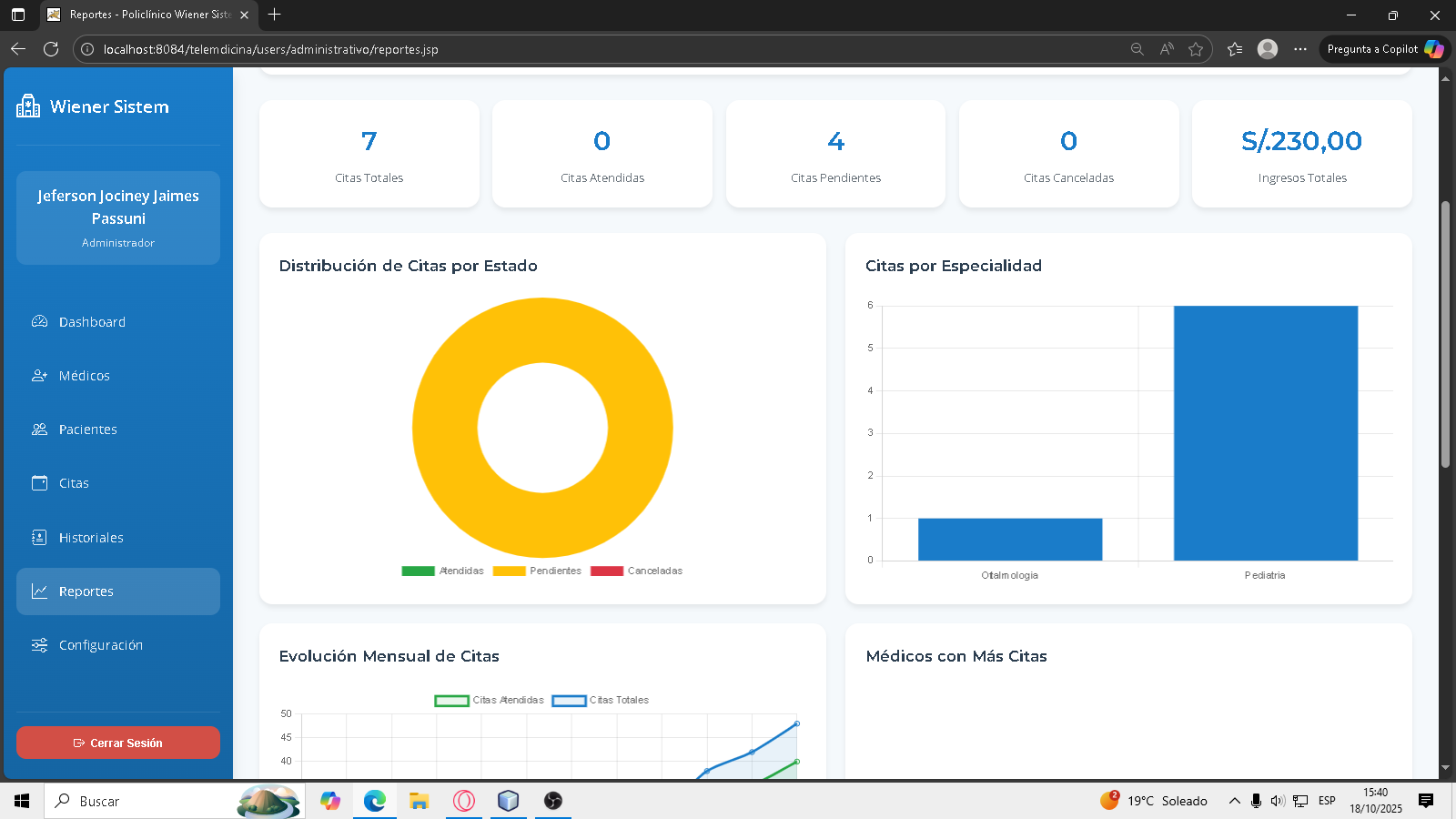The height and width of the screenshot is (819, 1456).
Task: Toggle Pendientes legend in doughnut chart
Action: point(537,571)
